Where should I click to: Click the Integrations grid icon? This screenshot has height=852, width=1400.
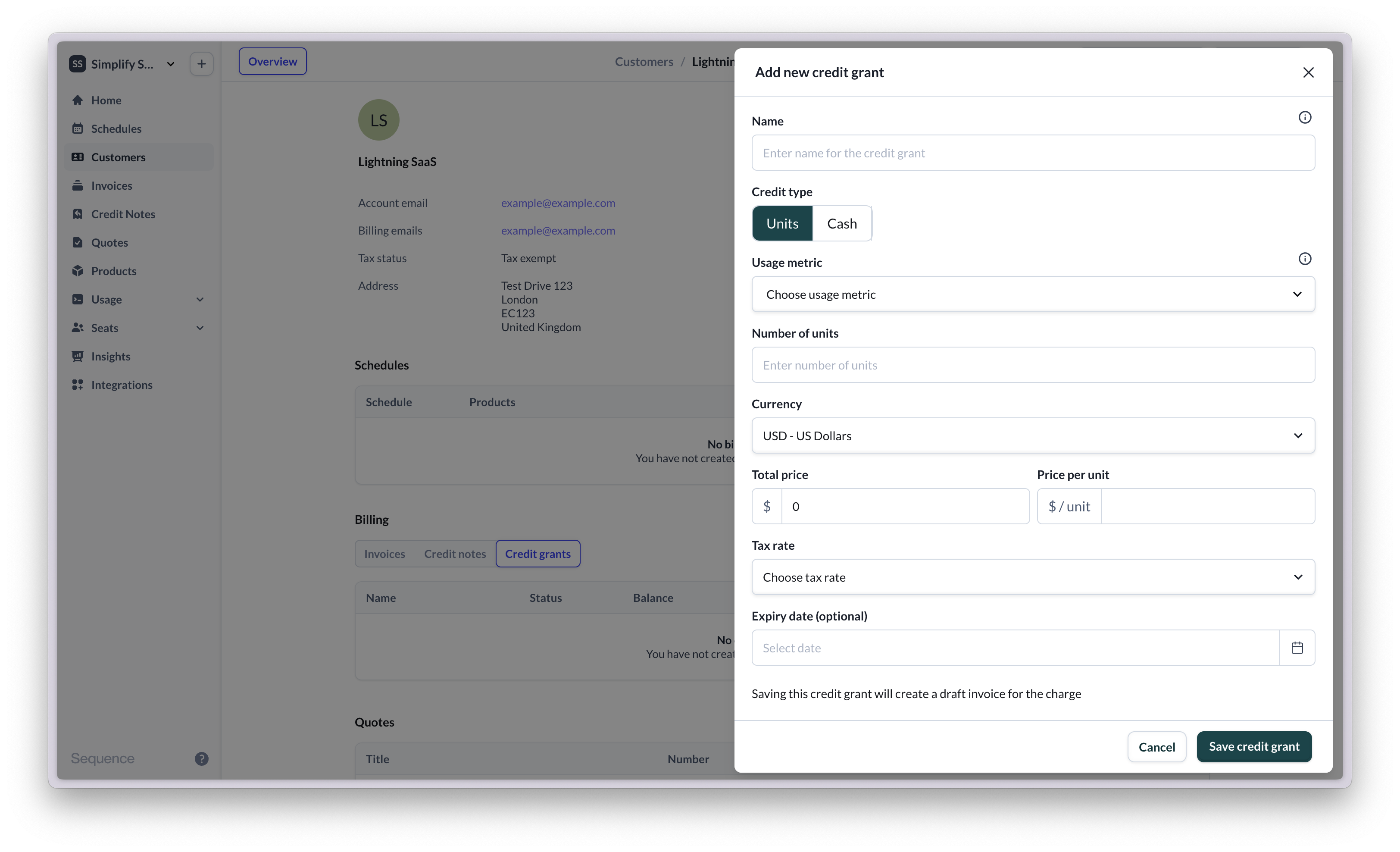[x=78, y=384]
